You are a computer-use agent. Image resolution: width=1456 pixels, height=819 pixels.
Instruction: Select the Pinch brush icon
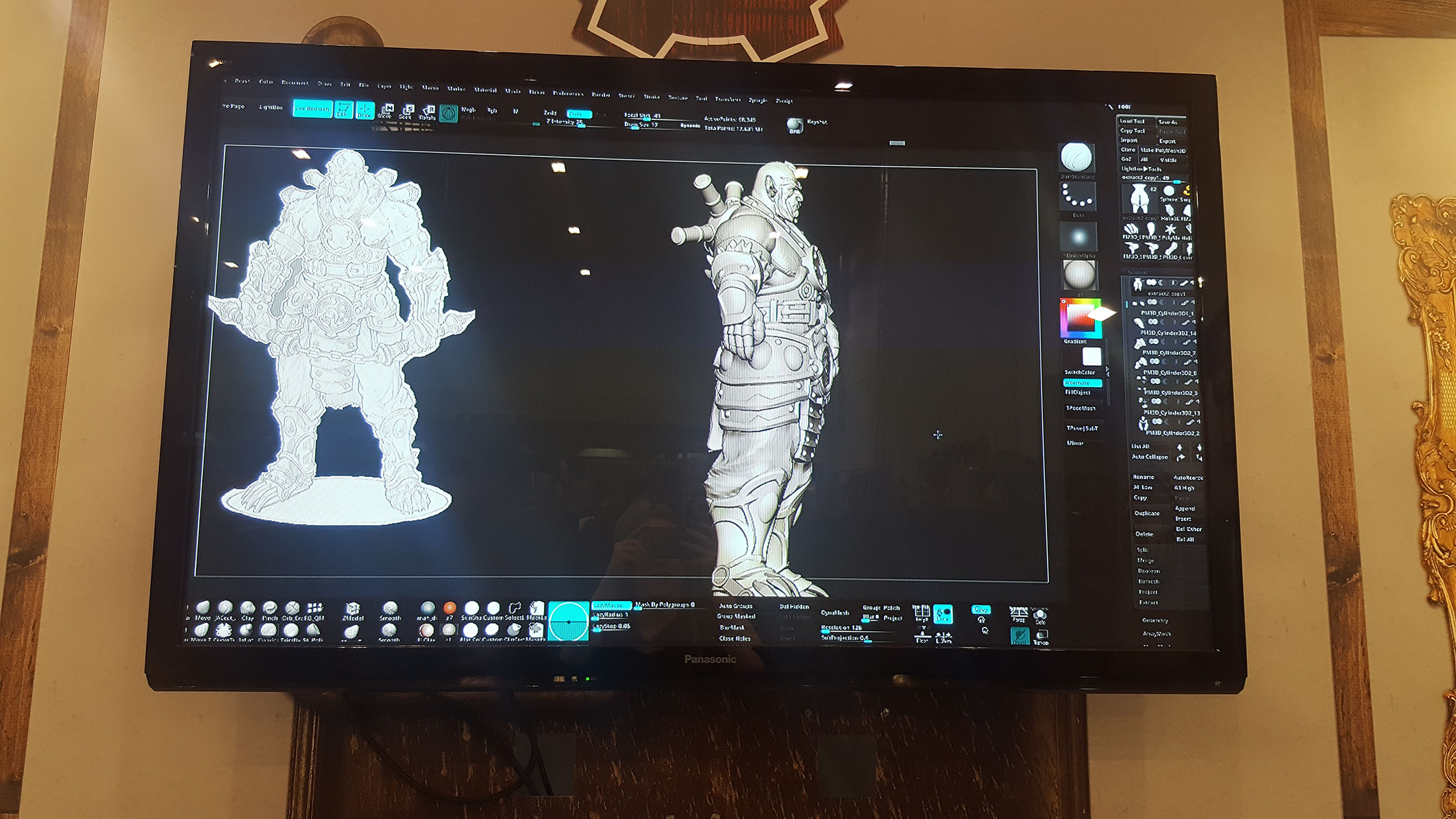pyautogui.click(x=270, y=610)
